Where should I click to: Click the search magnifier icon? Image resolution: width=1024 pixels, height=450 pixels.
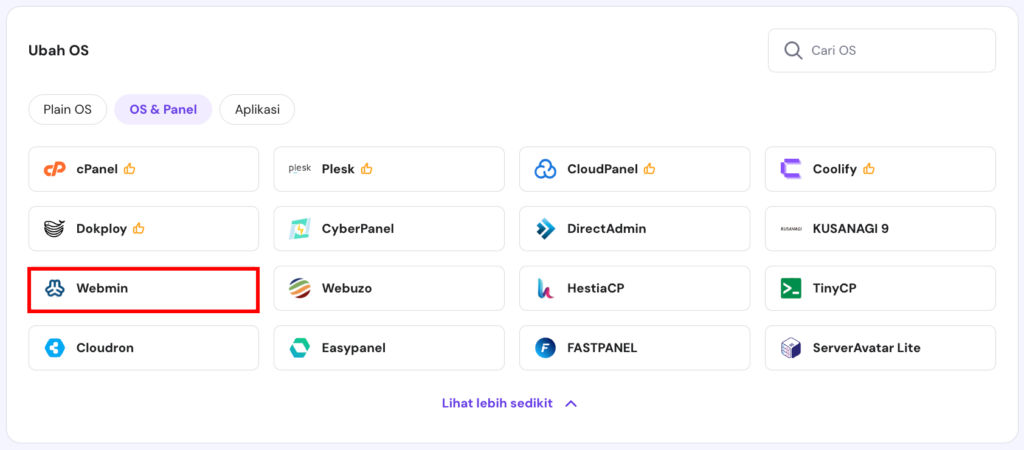click(x=793, y=50)
